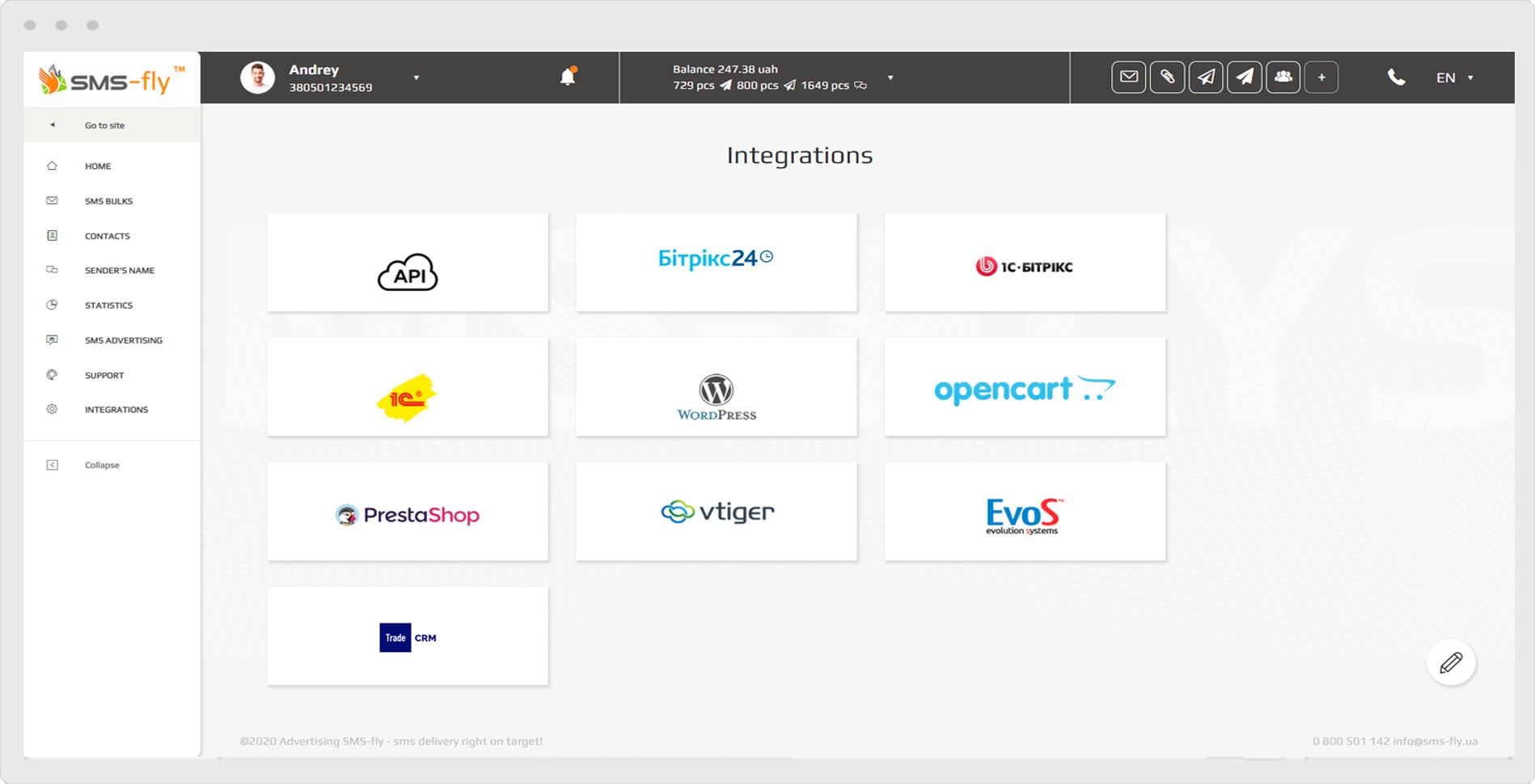This screenshot has height=784, width=1535.
Task: Open the opencart integration card
Action: click(1025, 386)
